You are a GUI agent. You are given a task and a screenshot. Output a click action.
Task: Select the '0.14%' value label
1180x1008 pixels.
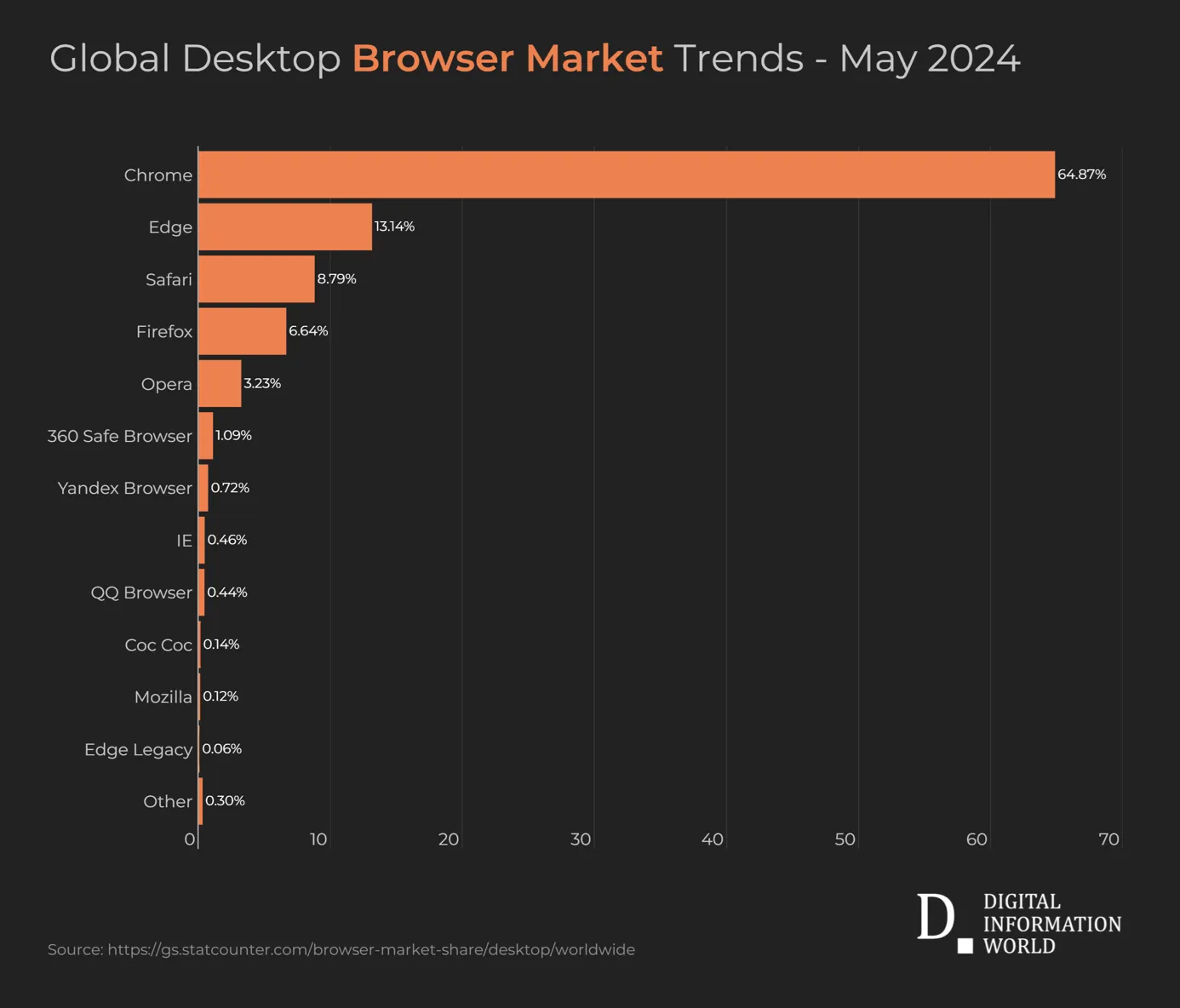coord(221,644)
